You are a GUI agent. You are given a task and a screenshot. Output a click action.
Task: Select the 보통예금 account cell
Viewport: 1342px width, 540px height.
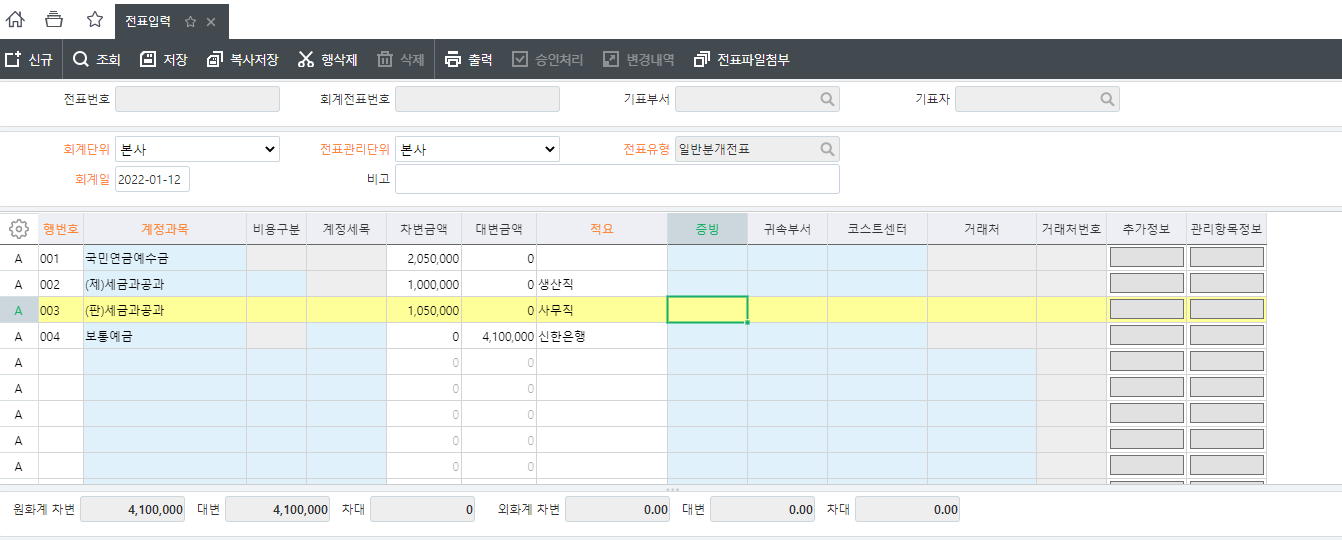click(165, 336)
